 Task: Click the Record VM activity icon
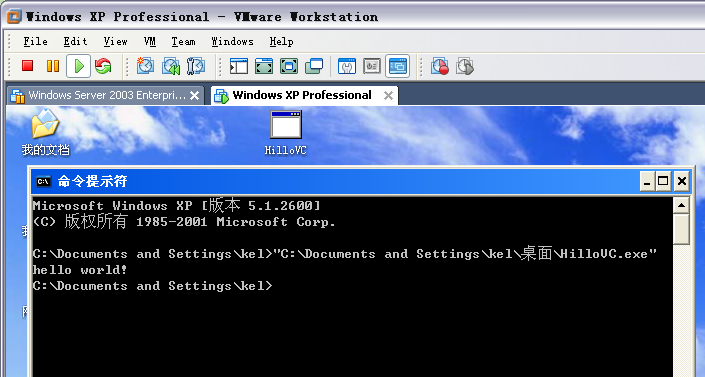(x=439, y=66)
